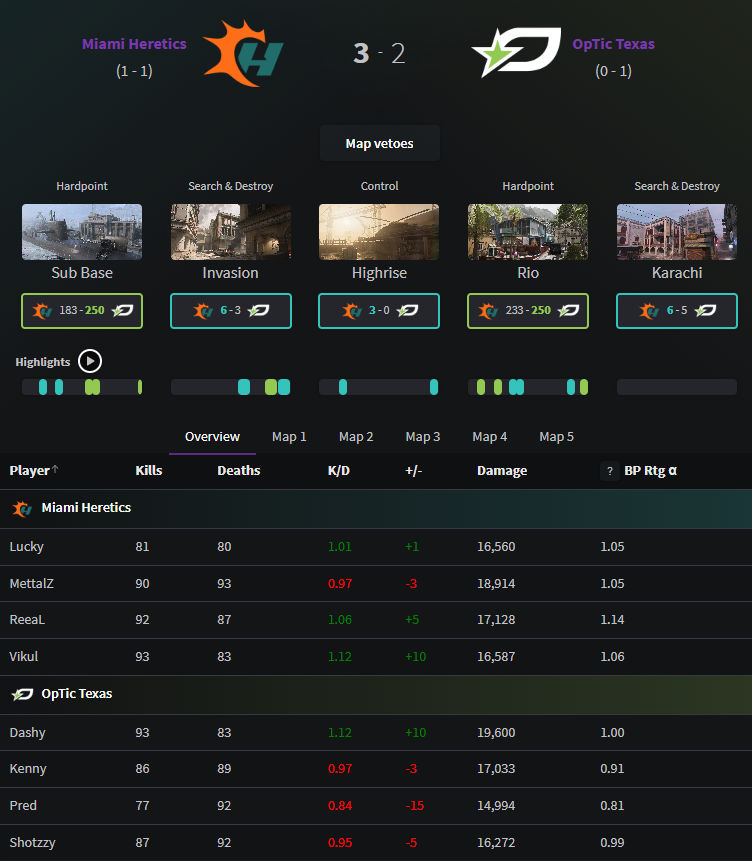Image resolution: width=752 pixels, height=861 pixels.
Task: Click OpTic icon in Karachi score box
Action: click(705, 311)
